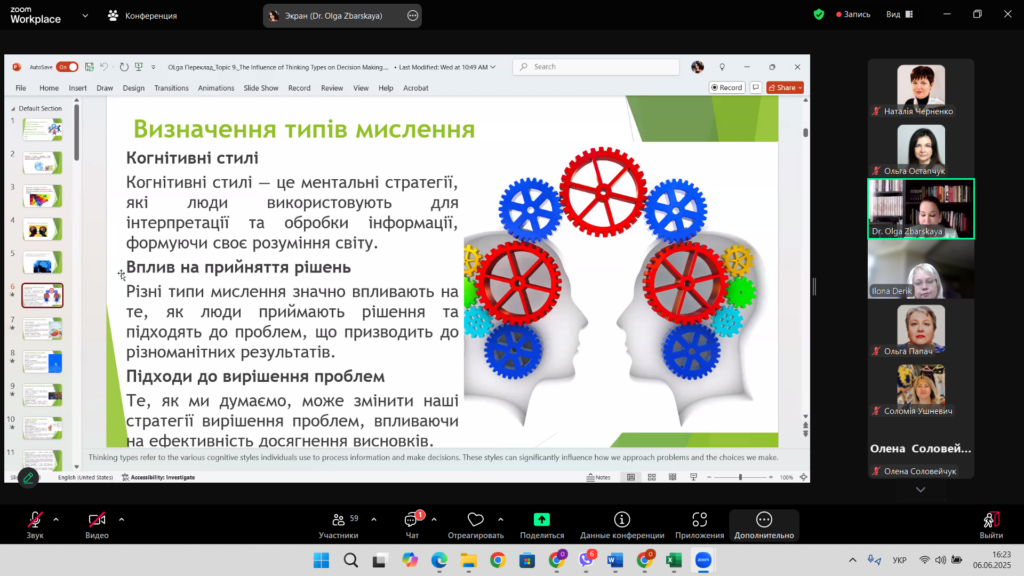The width and height of the screenshot is (1024, 576).
Task: Open the Zoom Workplace dropdown arrow
Action: pyautogui.click(x=85, y=16)
